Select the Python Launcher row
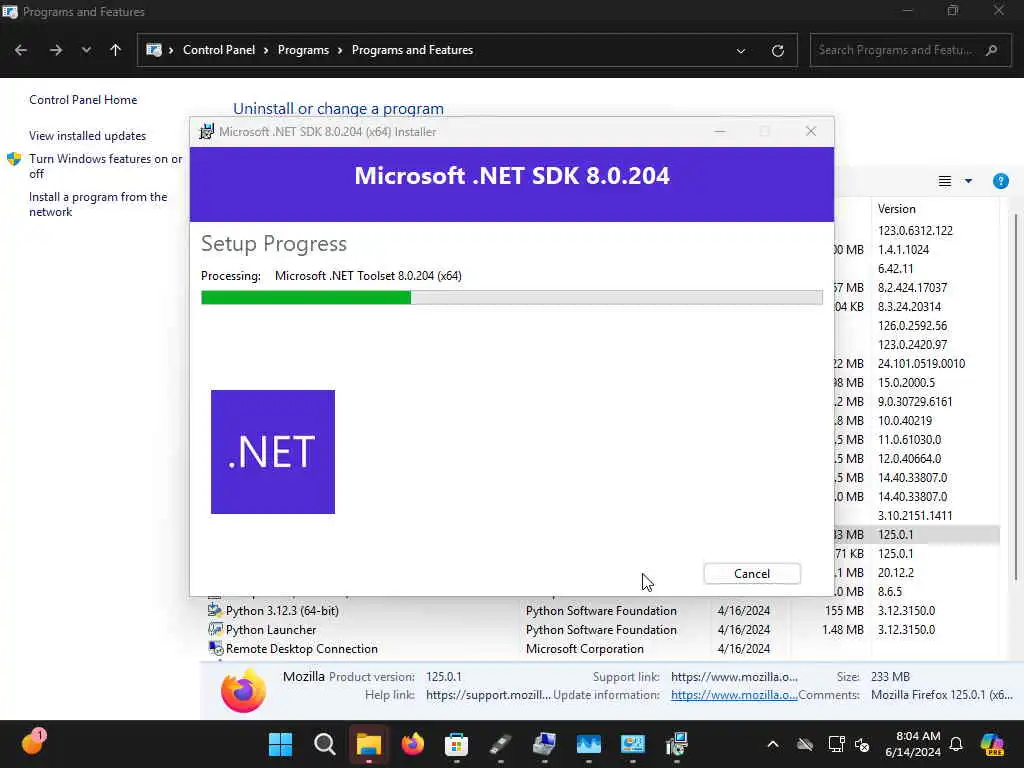The width and height of the screenshot is (1024, 768). pos(601,630)
